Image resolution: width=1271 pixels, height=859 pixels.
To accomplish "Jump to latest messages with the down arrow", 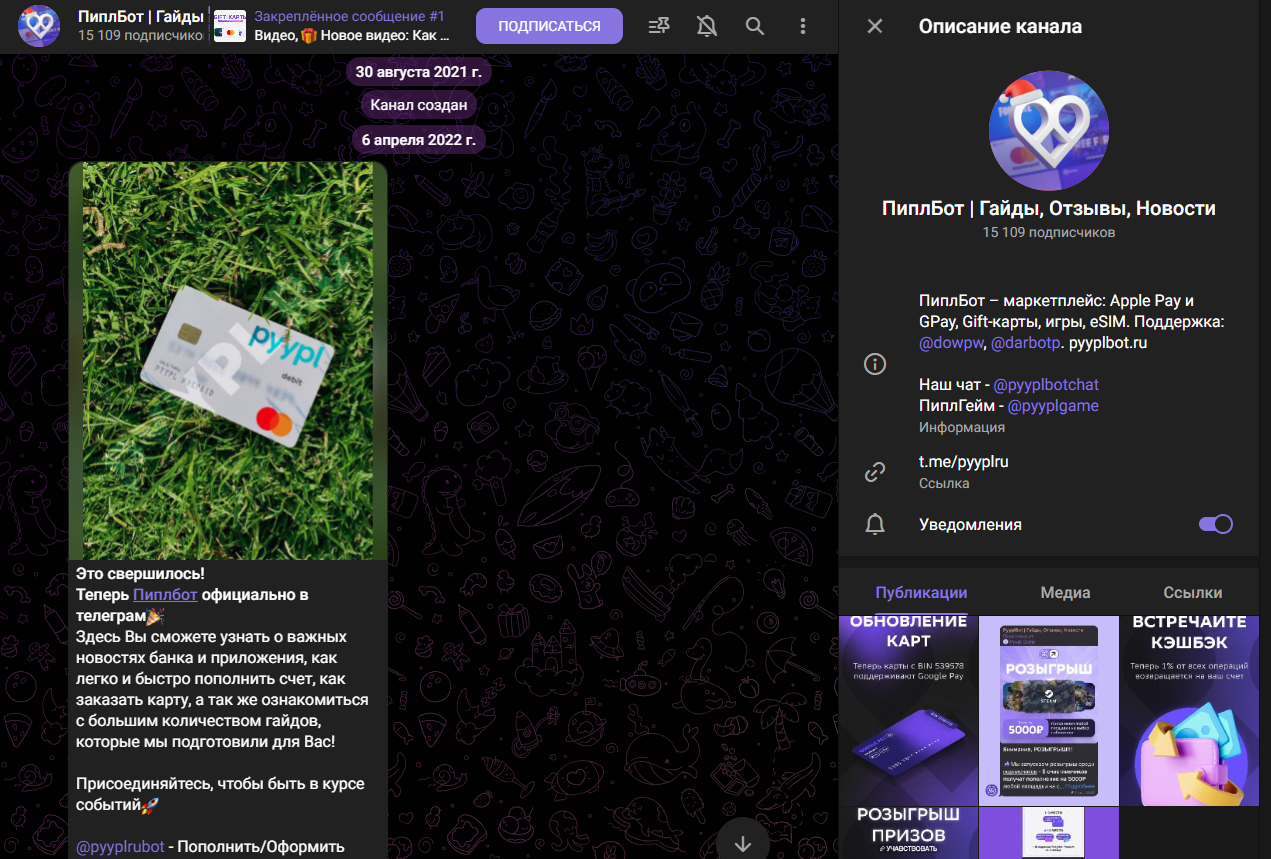I will tap(743, 842).
